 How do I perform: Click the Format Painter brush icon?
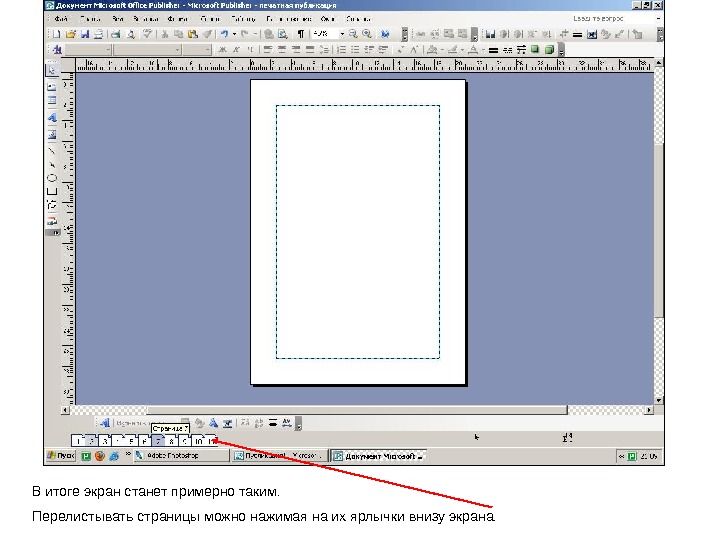tap(208, 34)
